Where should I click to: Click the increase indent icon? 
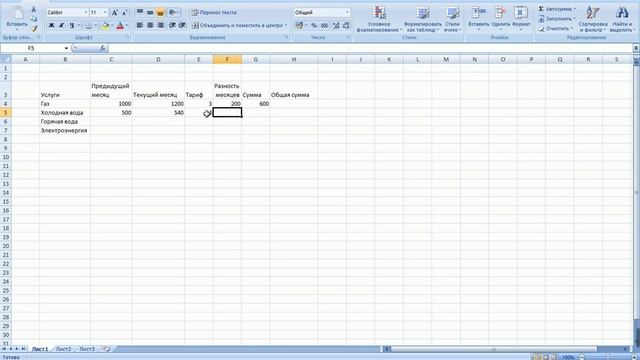pyautogui.click(x=182, y=25)
